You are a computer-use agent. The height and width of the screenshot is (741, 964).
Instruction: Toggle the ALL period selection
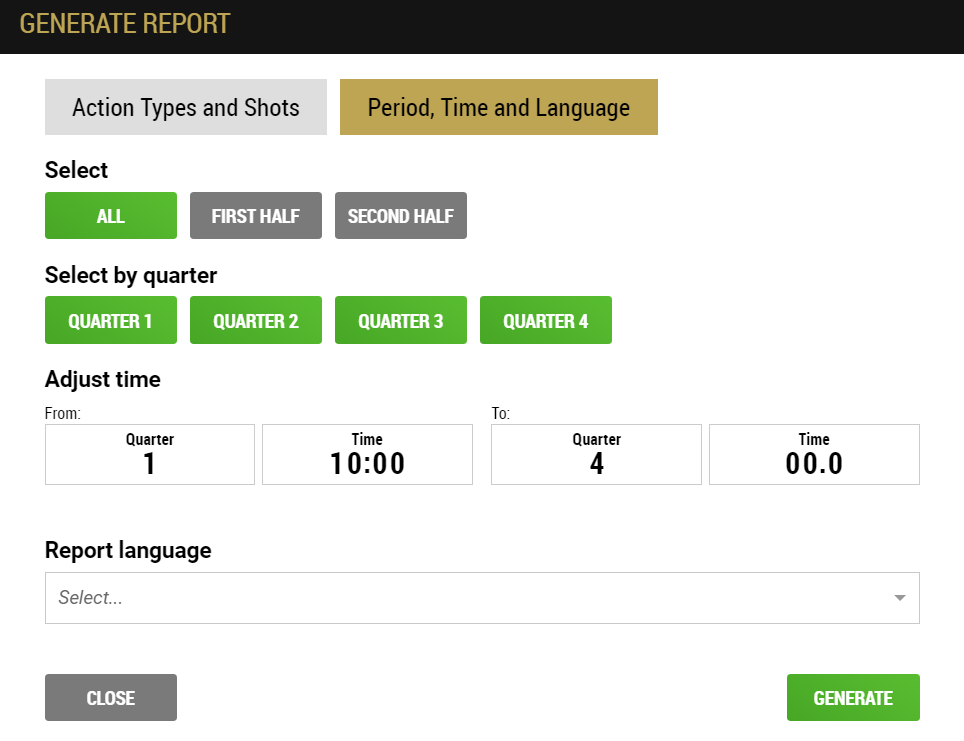pos(111,216)
